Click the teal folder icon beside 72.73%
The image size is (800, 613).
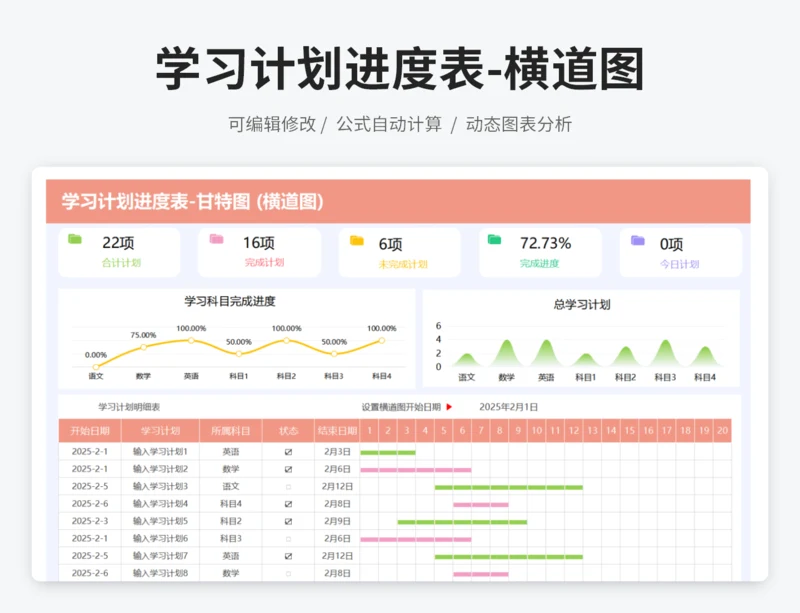(x=494, y=239)
